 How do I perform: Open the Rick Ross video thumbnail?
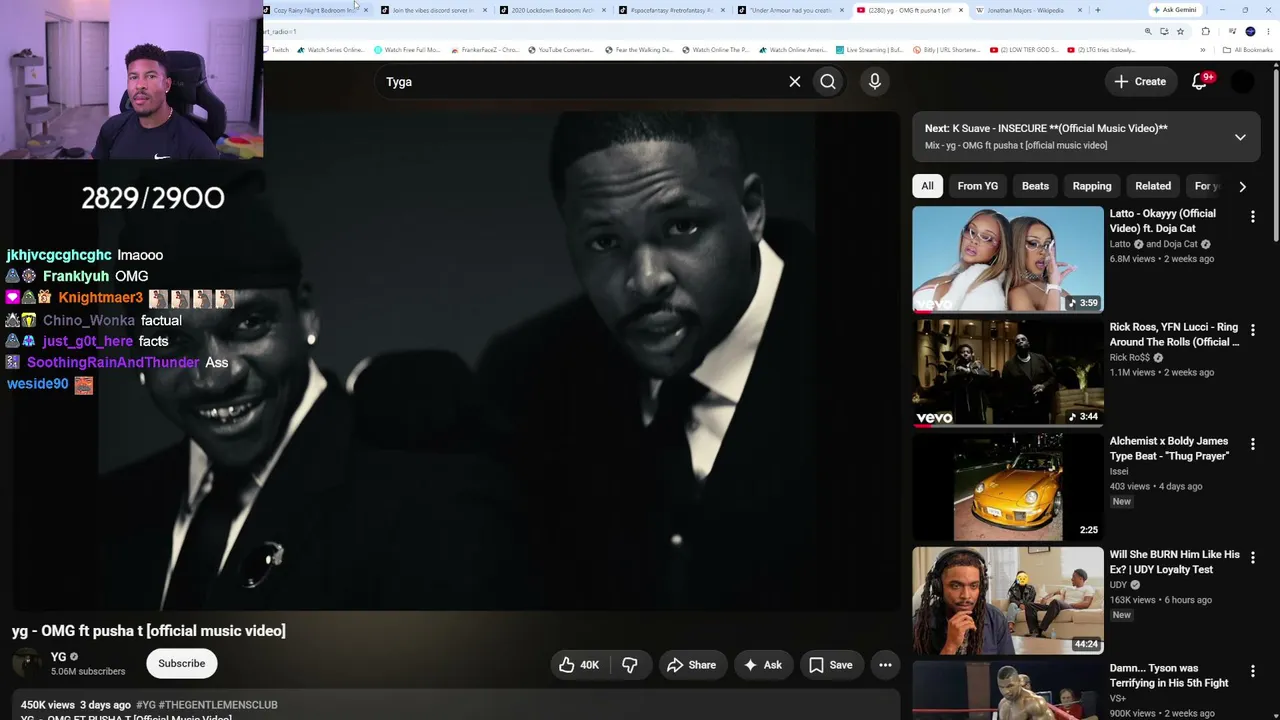click(x=1008, y=373)
